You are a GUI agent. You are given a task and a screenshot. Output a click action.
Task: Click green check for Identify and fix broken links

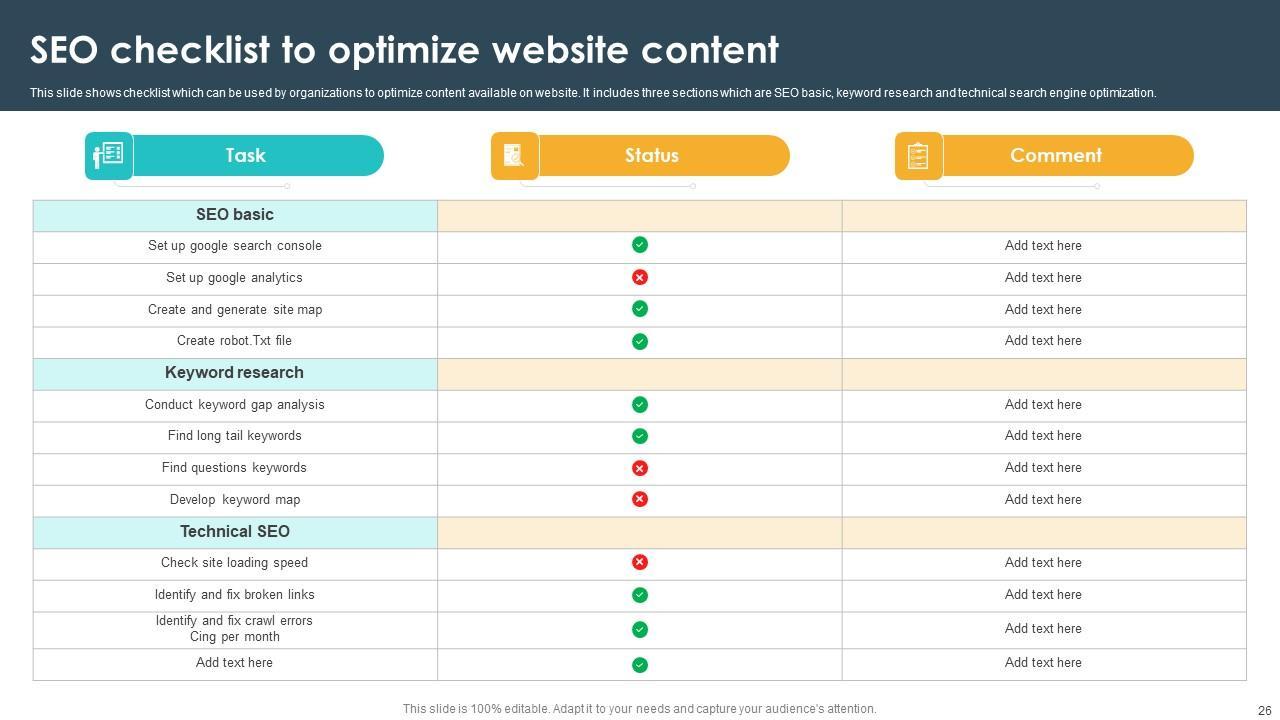640,595
